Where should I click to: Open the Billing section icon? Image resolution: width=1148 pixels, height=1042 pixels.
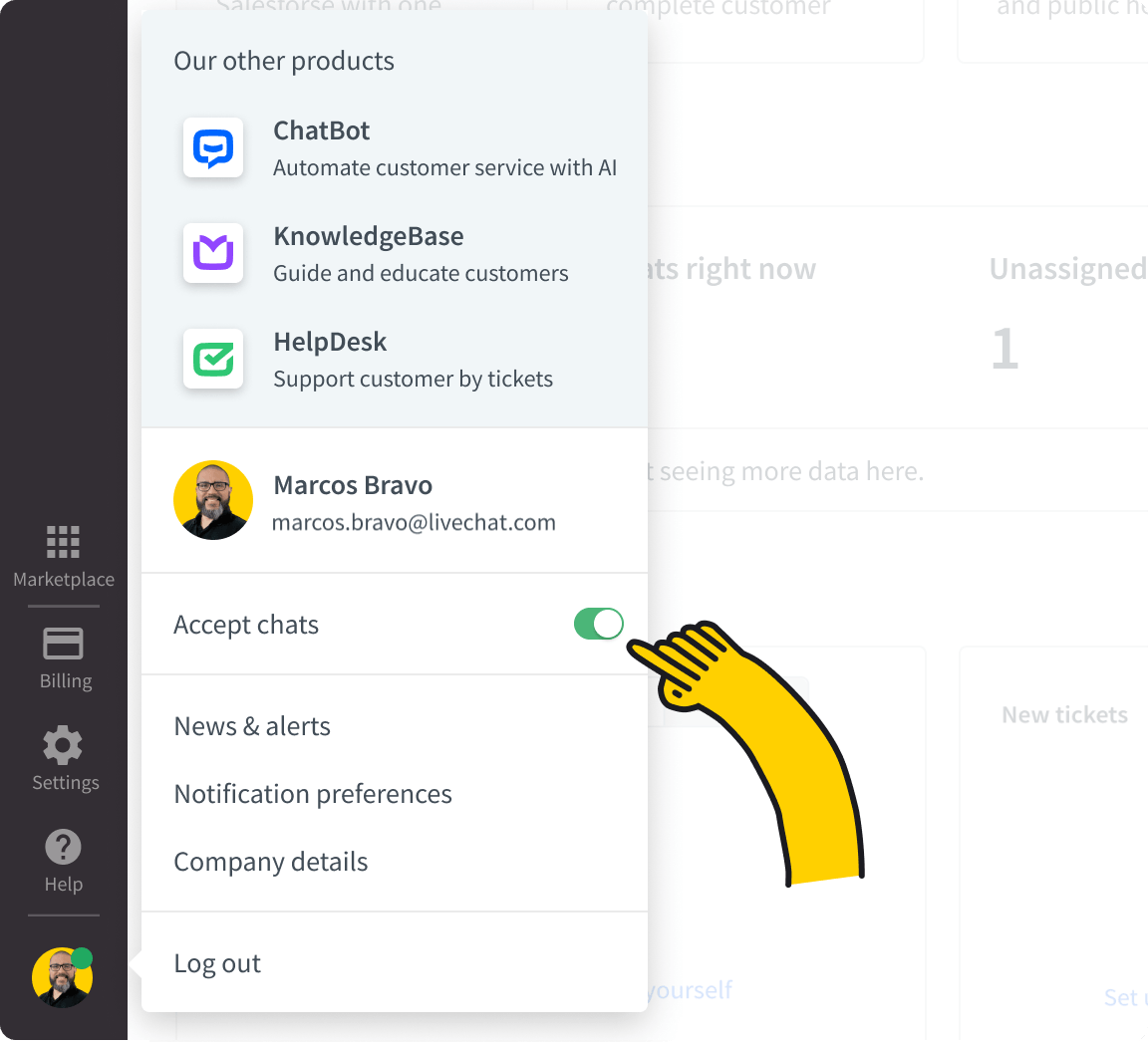[x=63, y=644]
